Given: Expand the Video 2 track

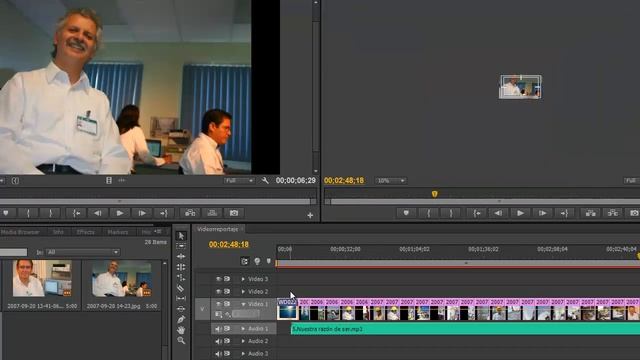Looking at the screenshot, I should (243, 292).
